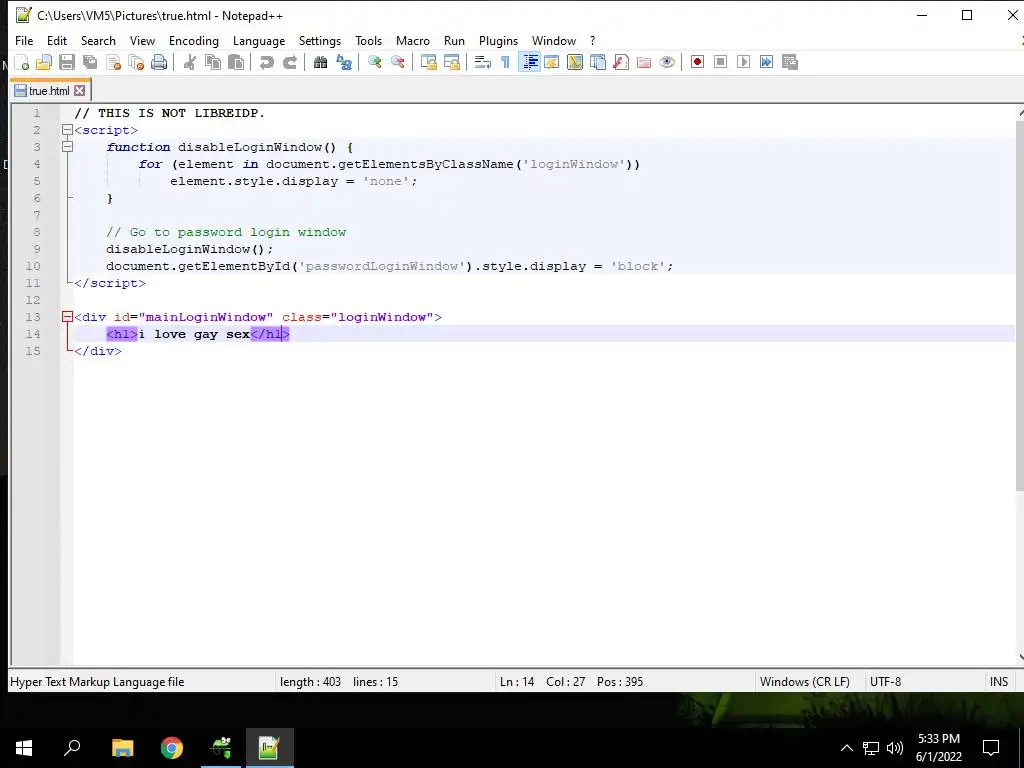Open the Run menu

point(455,40)
